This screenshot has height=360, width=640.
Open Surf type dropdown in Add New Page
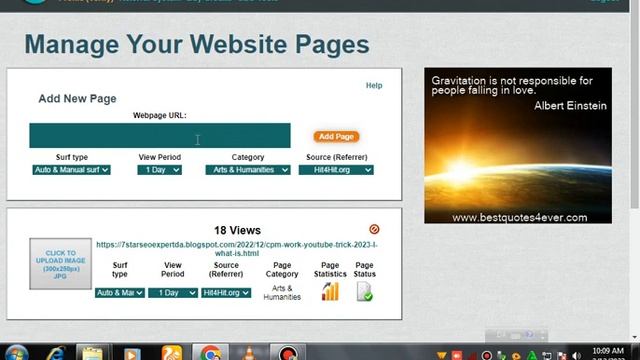click(x=71, y=170)
